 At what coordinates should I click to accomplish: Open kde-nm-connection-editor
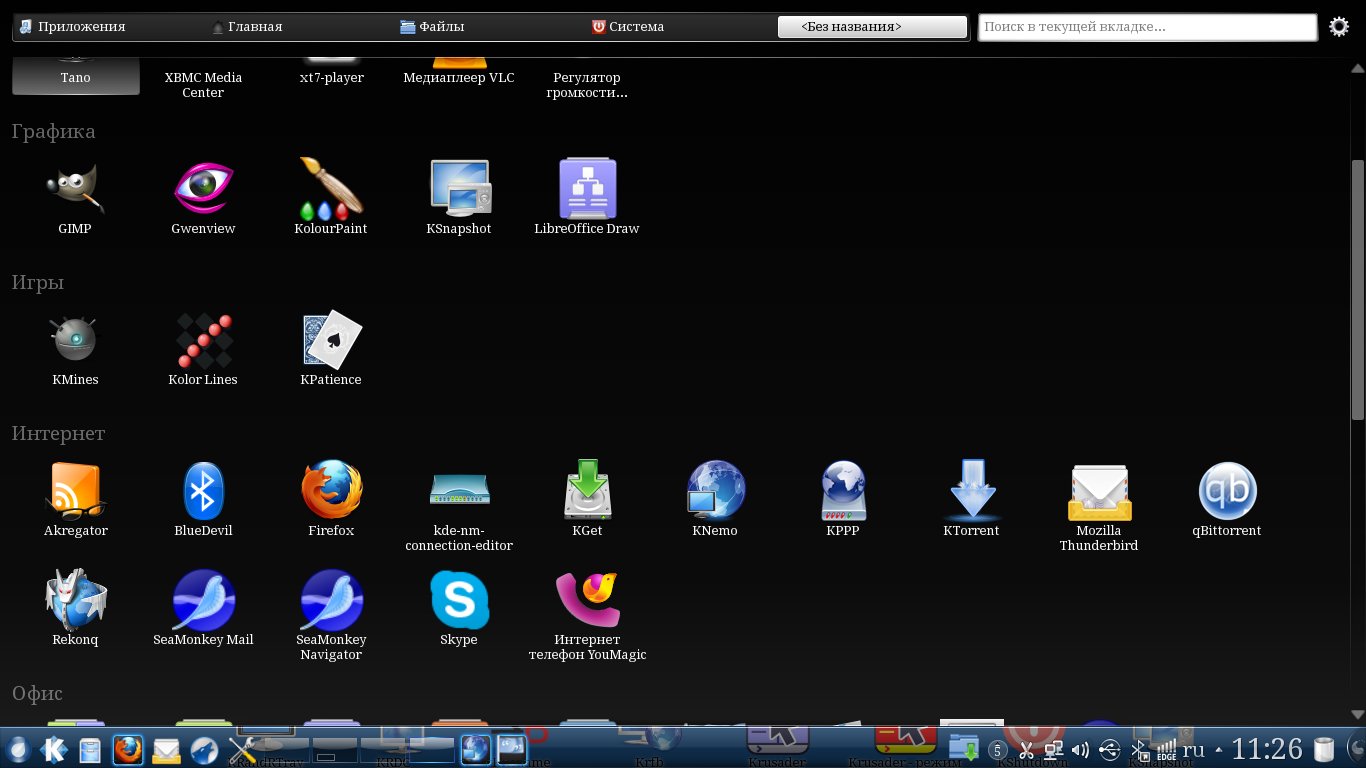pyautogui.click(x=459, y=508)
